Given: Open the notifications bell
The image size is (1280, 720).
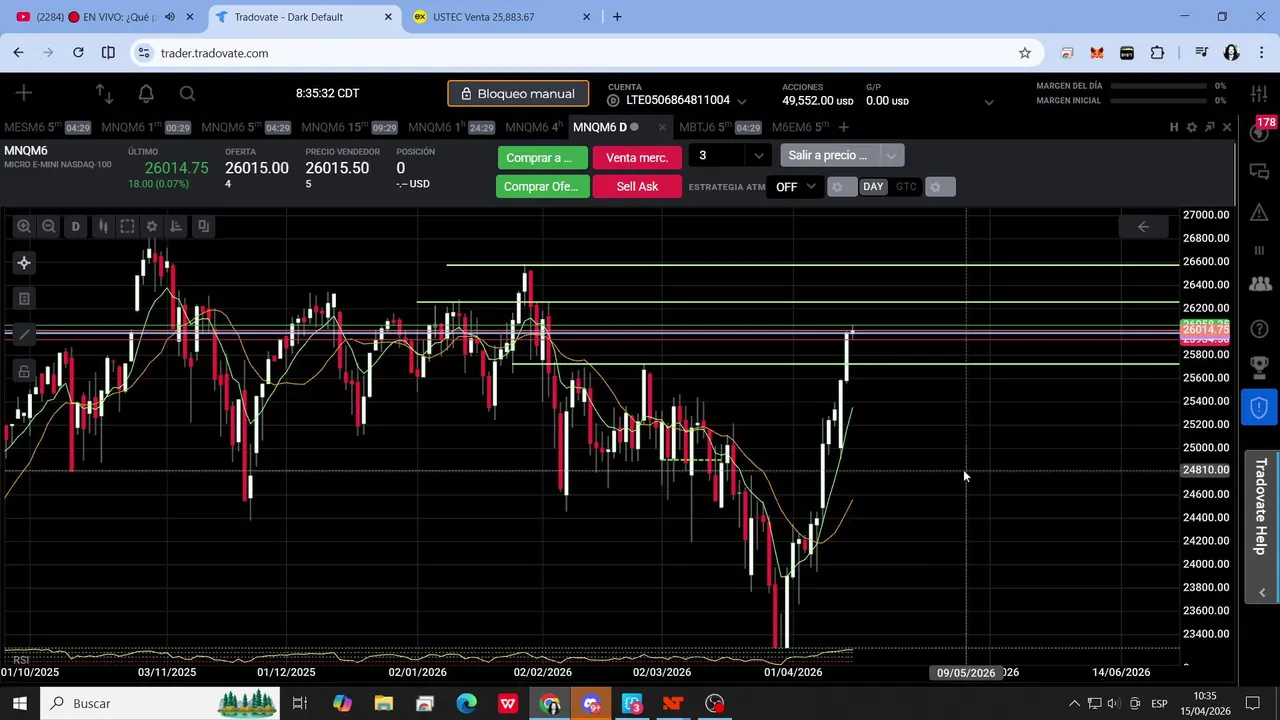Looking at the screenshot, I should [x=146, y=93].
